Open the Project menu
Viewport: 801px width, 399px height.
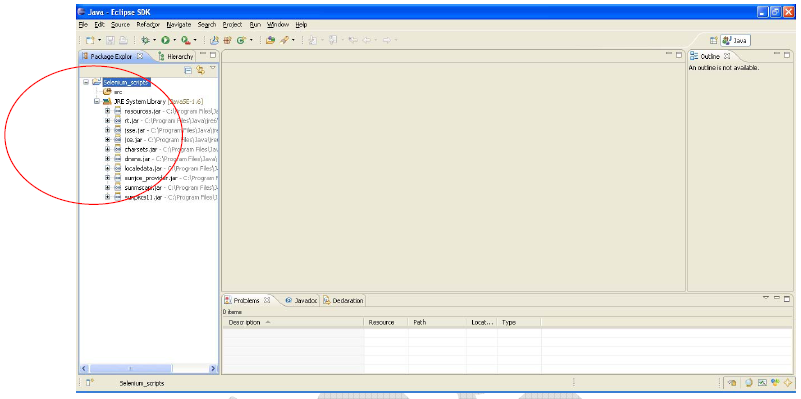point(232,25)
